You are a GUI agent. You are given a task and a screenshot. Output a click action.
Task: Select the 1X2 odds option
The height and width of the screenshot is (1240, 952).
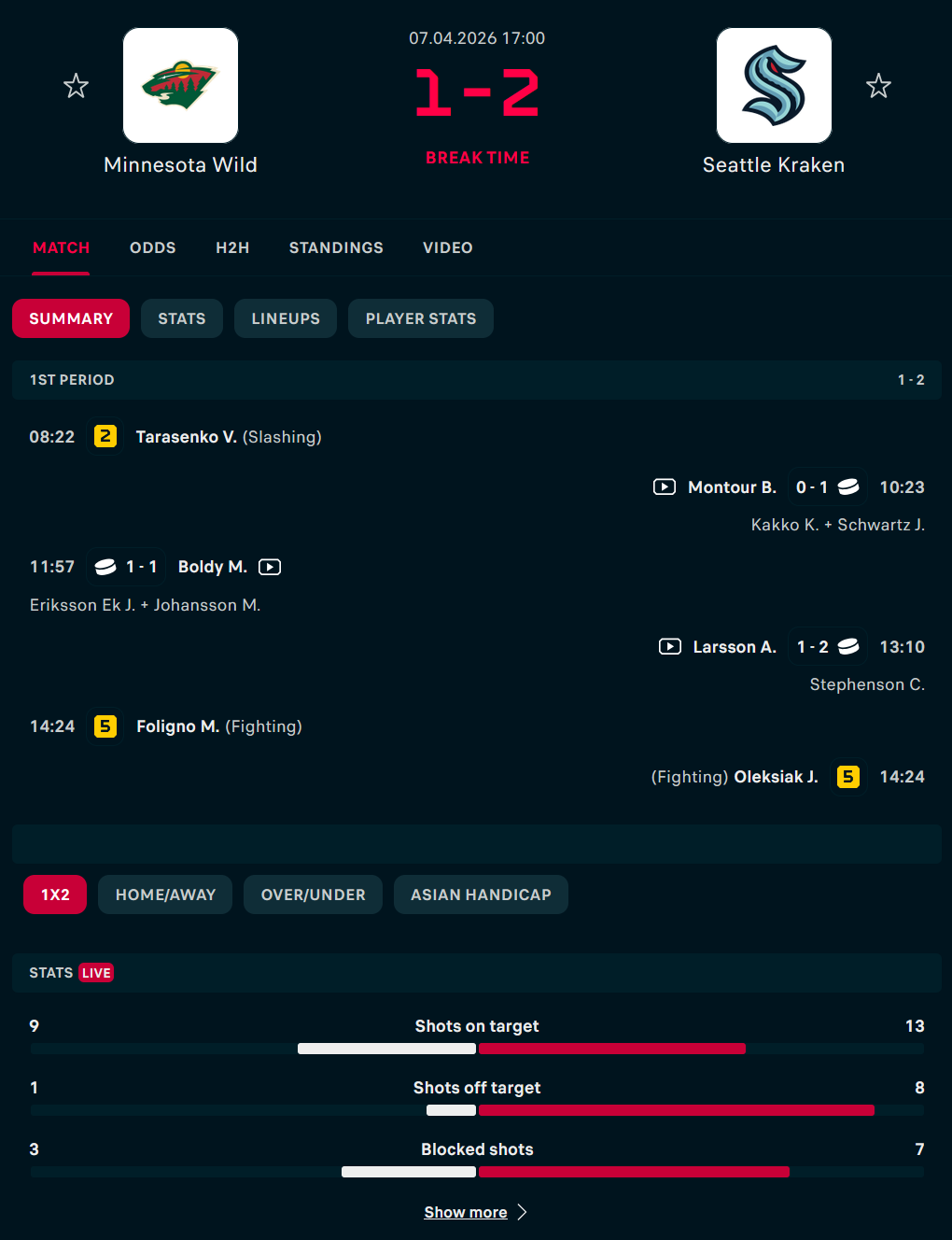[x=55, y=895]
